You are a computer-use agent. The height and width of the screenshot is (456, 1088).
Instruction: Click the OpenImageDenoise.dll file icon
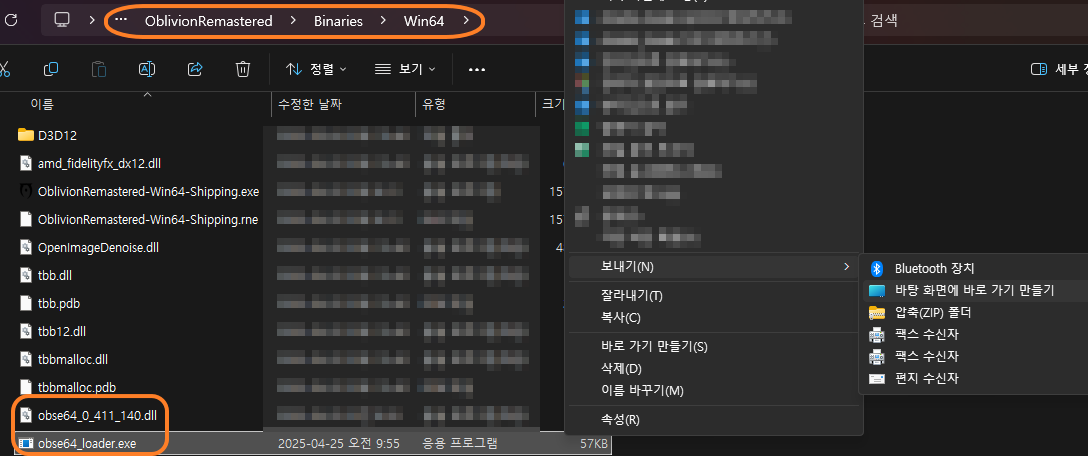(x=26, y=247)
